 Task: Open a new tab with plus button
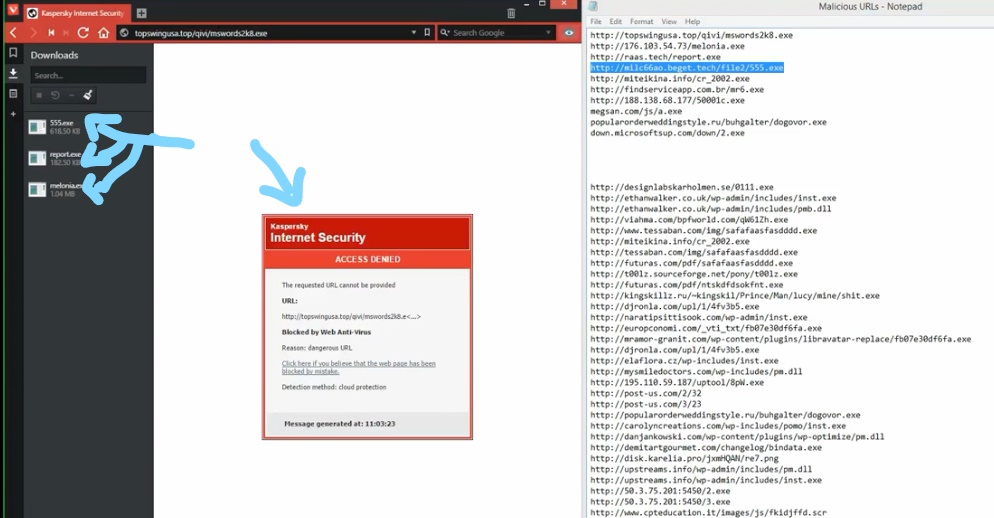(141, 13)
